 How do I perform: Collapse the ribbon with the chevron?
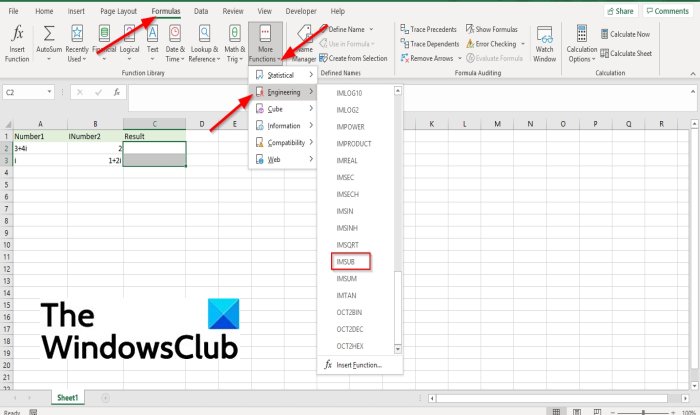point(692,74)
